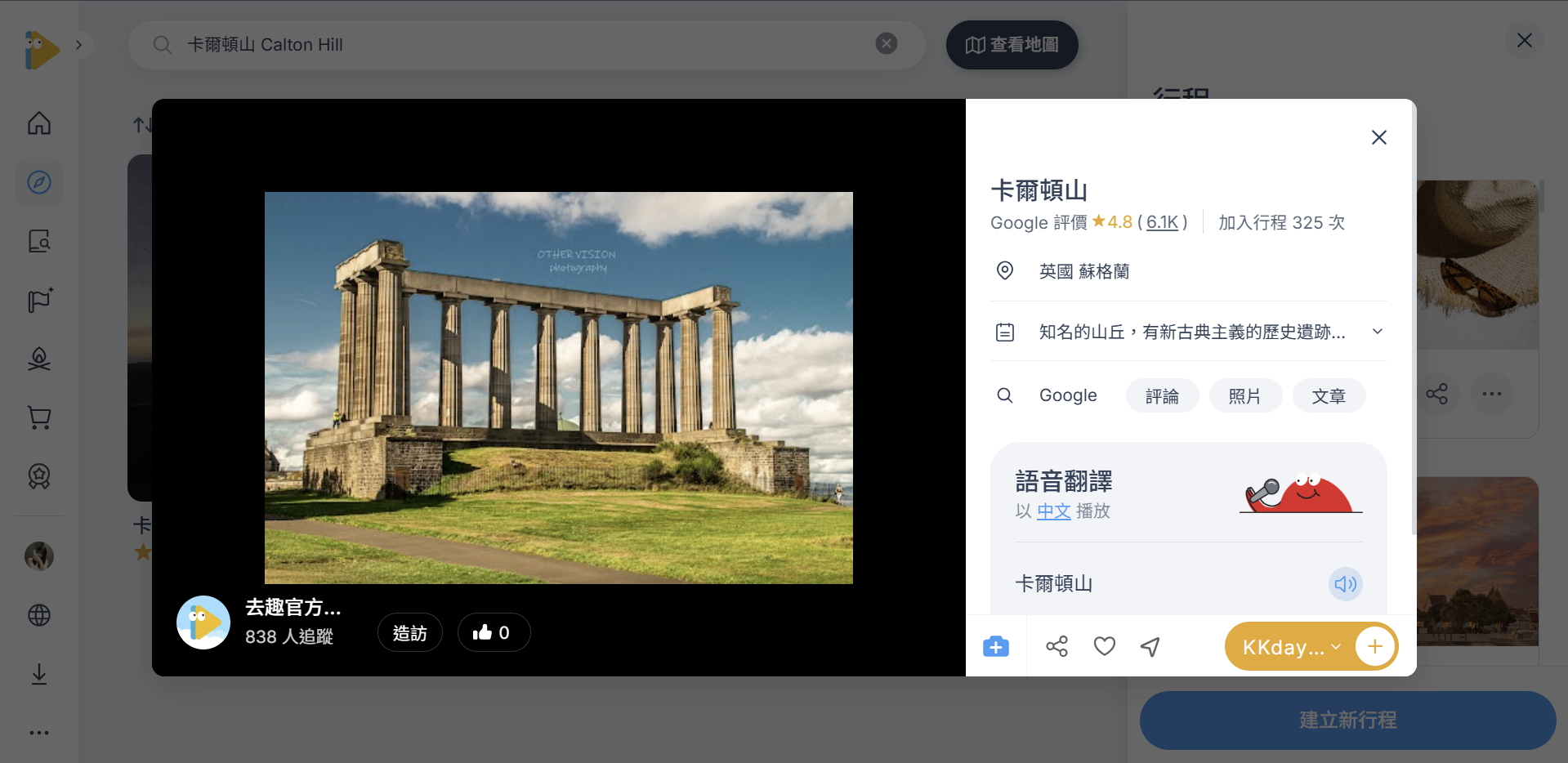This screenshot has height=763, width=1568.
Task: Click the share icon on background card
Action: 1436,395
